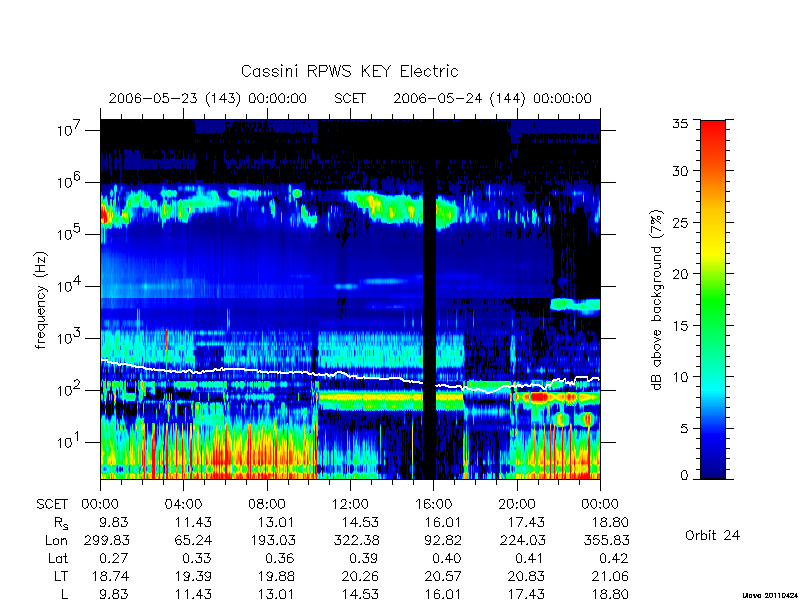Click the LT value '20.26'
Viewport: 800px width, 600px height.
click(x=360, y=576)
